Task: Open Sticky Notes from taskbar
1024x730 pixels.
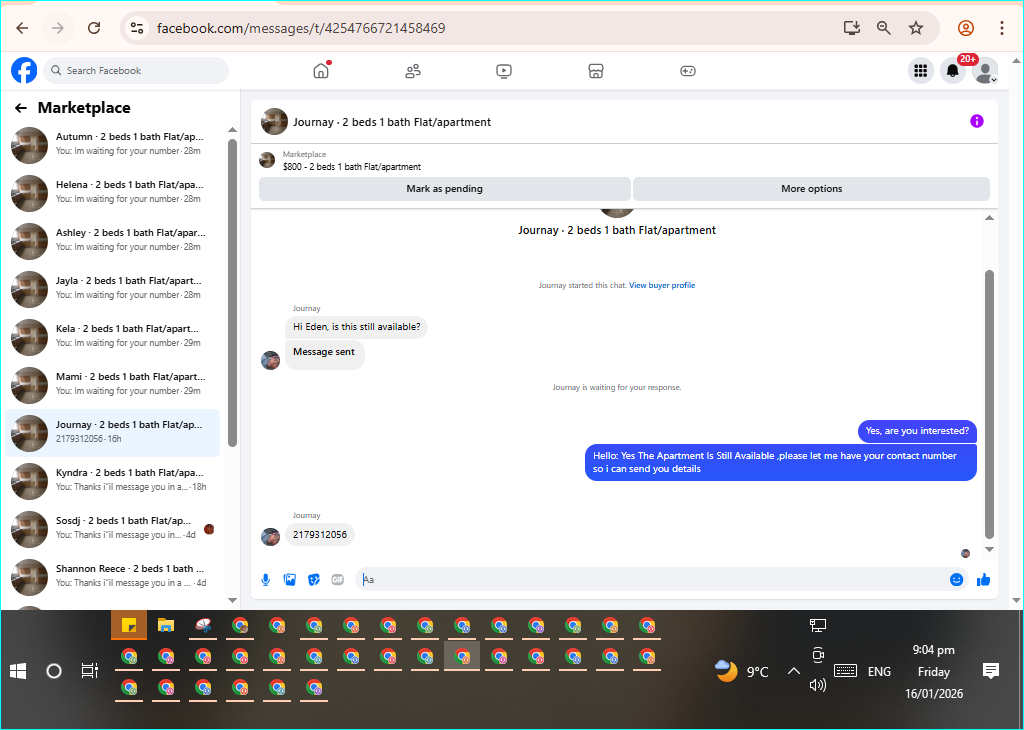Action: pyautogui.click(x=129, y=626)
